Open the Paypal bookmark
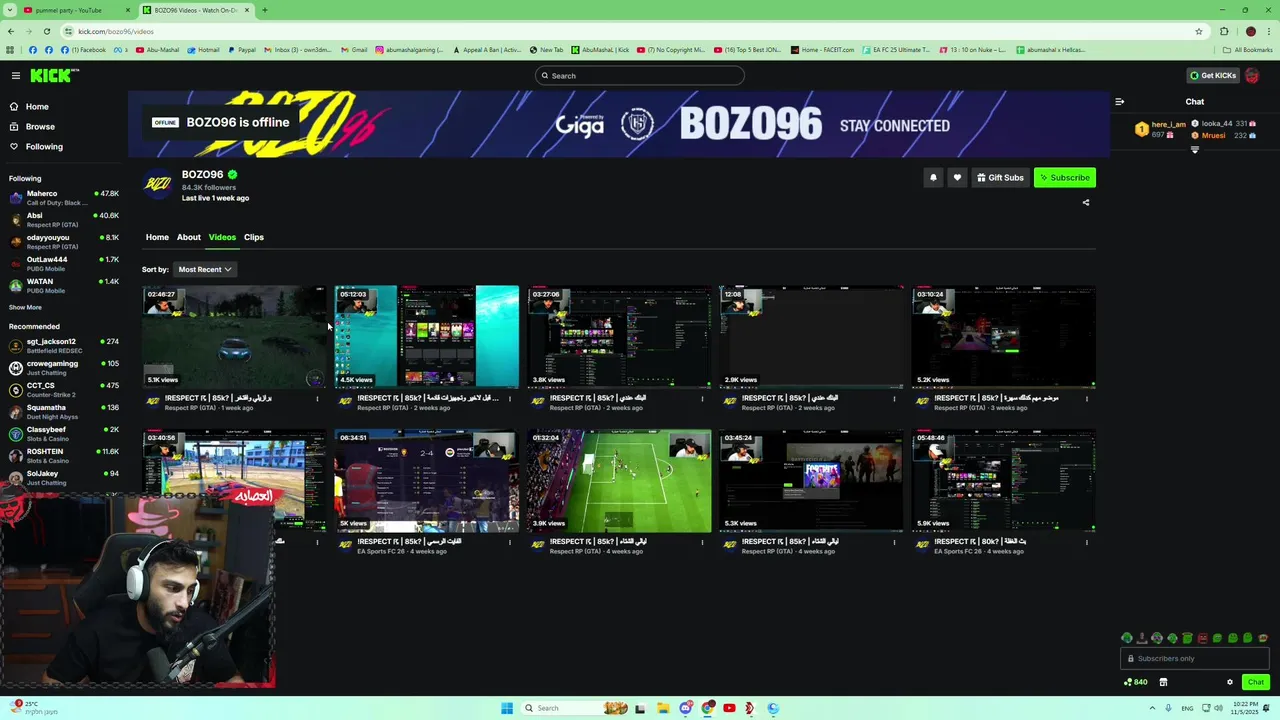The height and width of the screenshot is (720, 1280). point(242,49)
